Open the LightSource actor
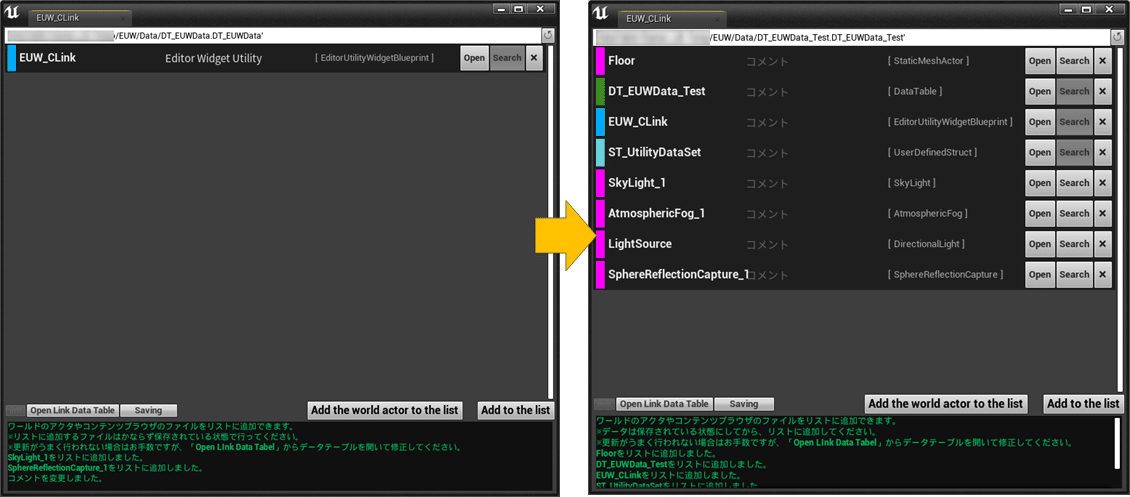The image size is (1130, 497). tap(1040, 244)
